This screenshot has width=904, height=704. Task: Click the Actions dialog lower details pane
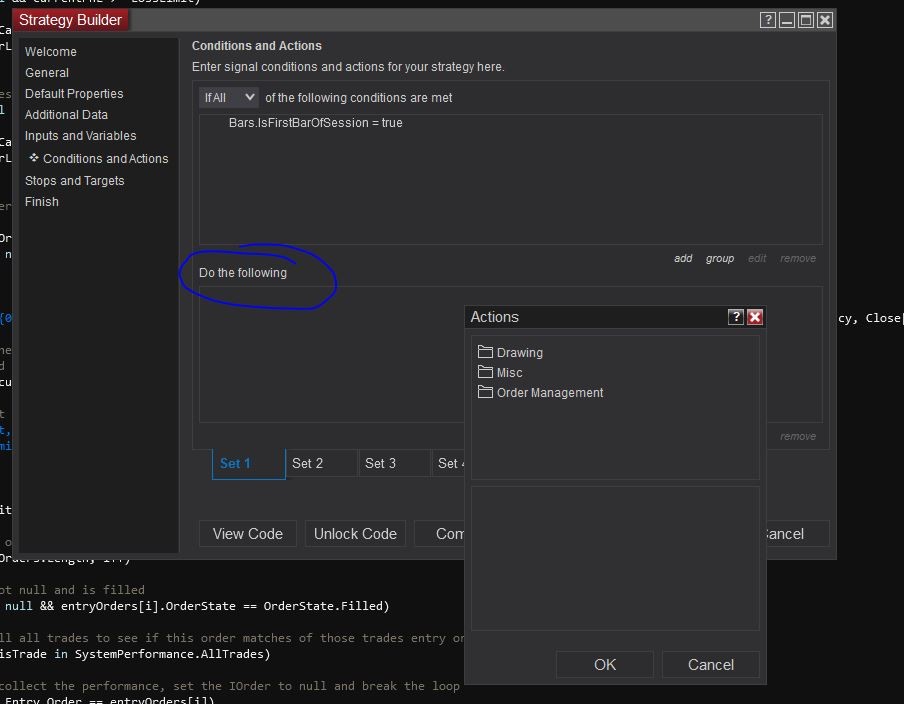pyautogui.click(x=615, y=558)
